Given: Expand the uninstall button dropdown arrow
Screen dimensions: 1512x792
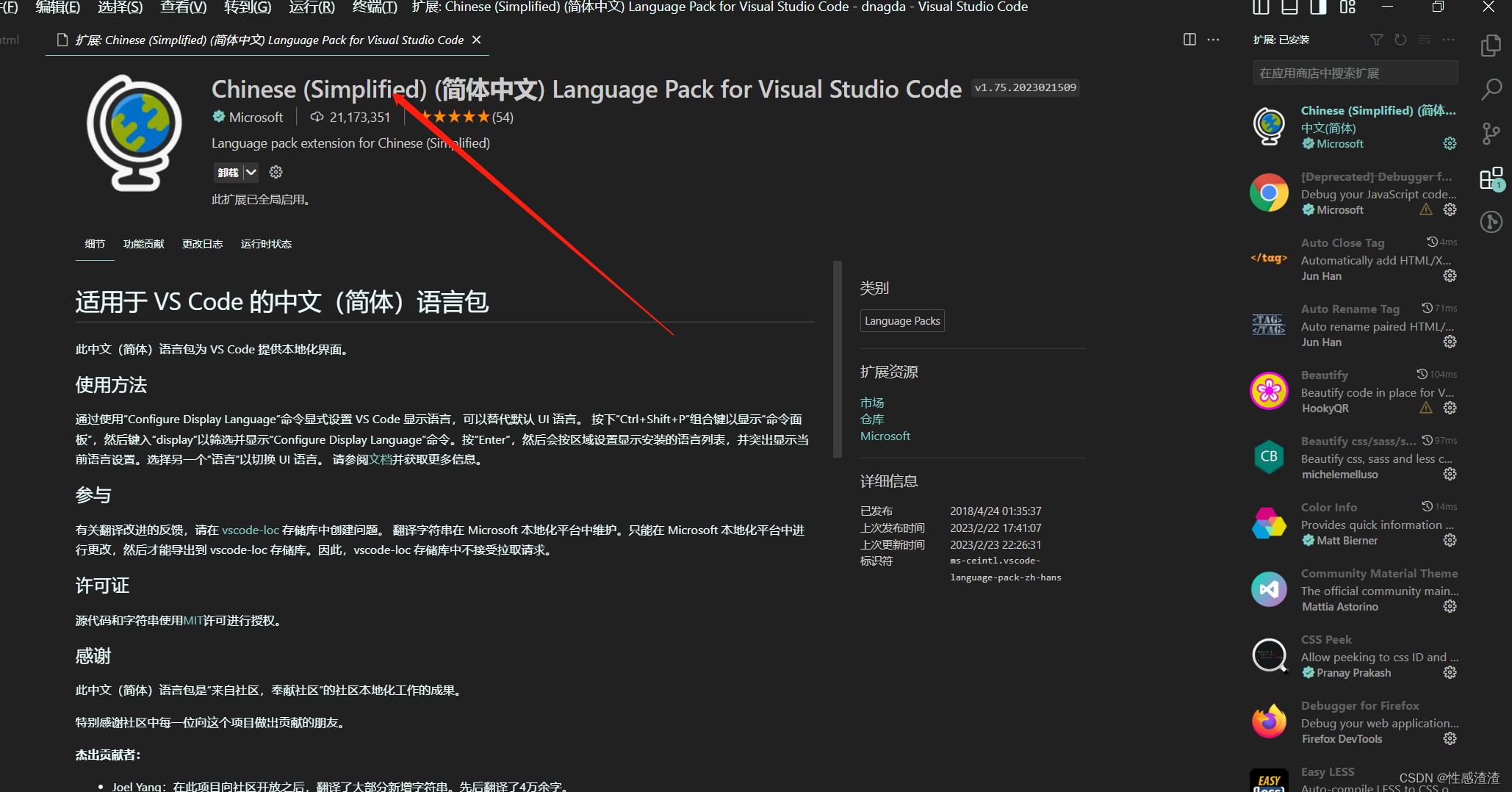Looking at the screenshot, I should coord(251,172).
